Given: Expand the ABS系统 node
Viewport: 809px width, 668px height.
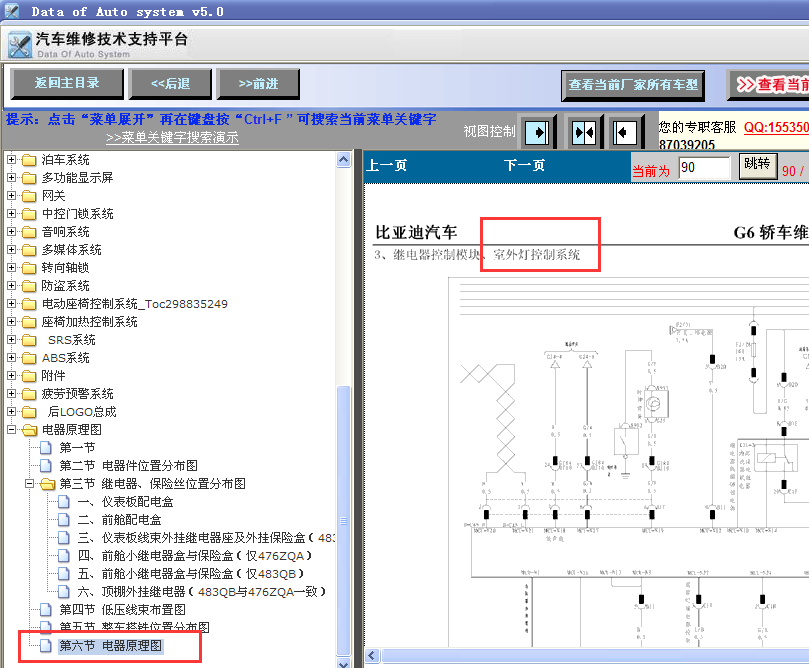Looking at the screenshot, I should tap(11, 357).
